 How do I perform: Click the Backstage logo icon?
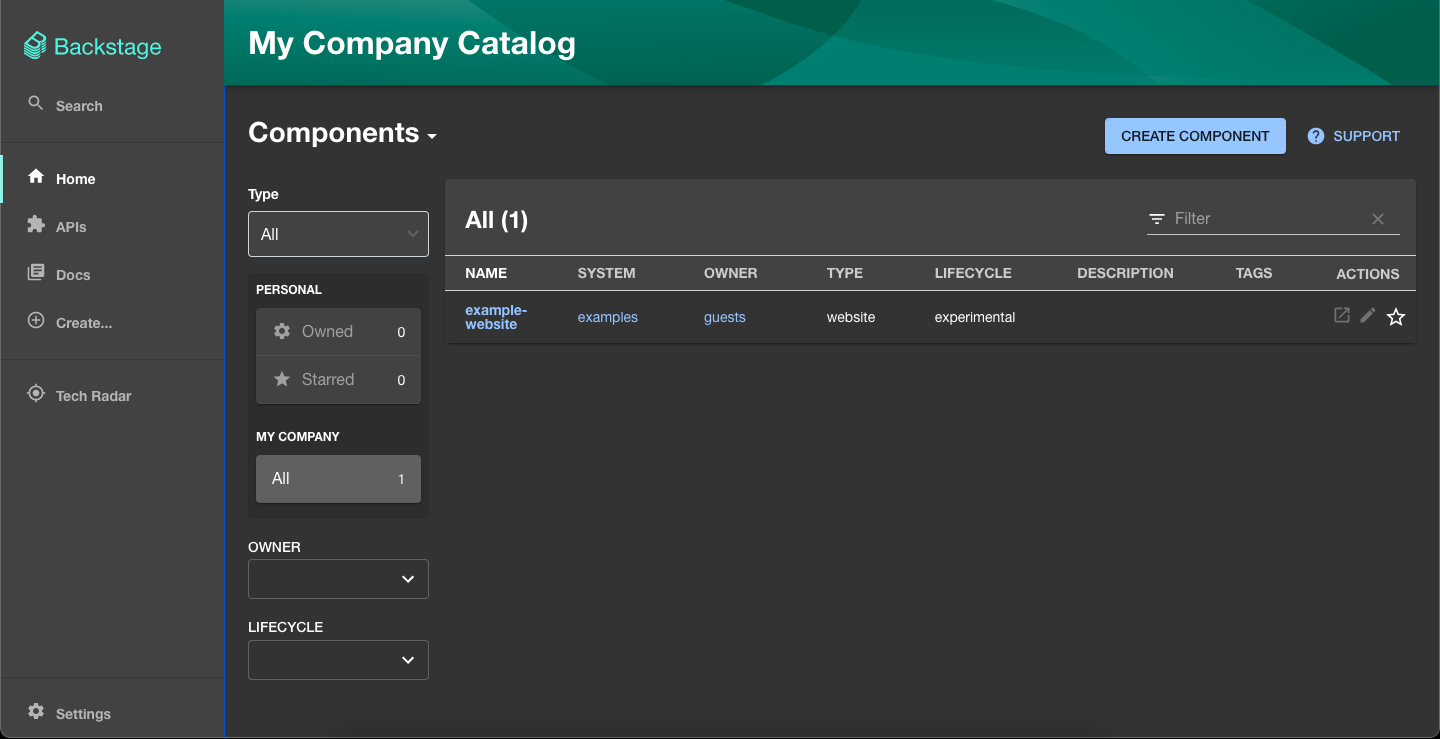click(35, 46)
